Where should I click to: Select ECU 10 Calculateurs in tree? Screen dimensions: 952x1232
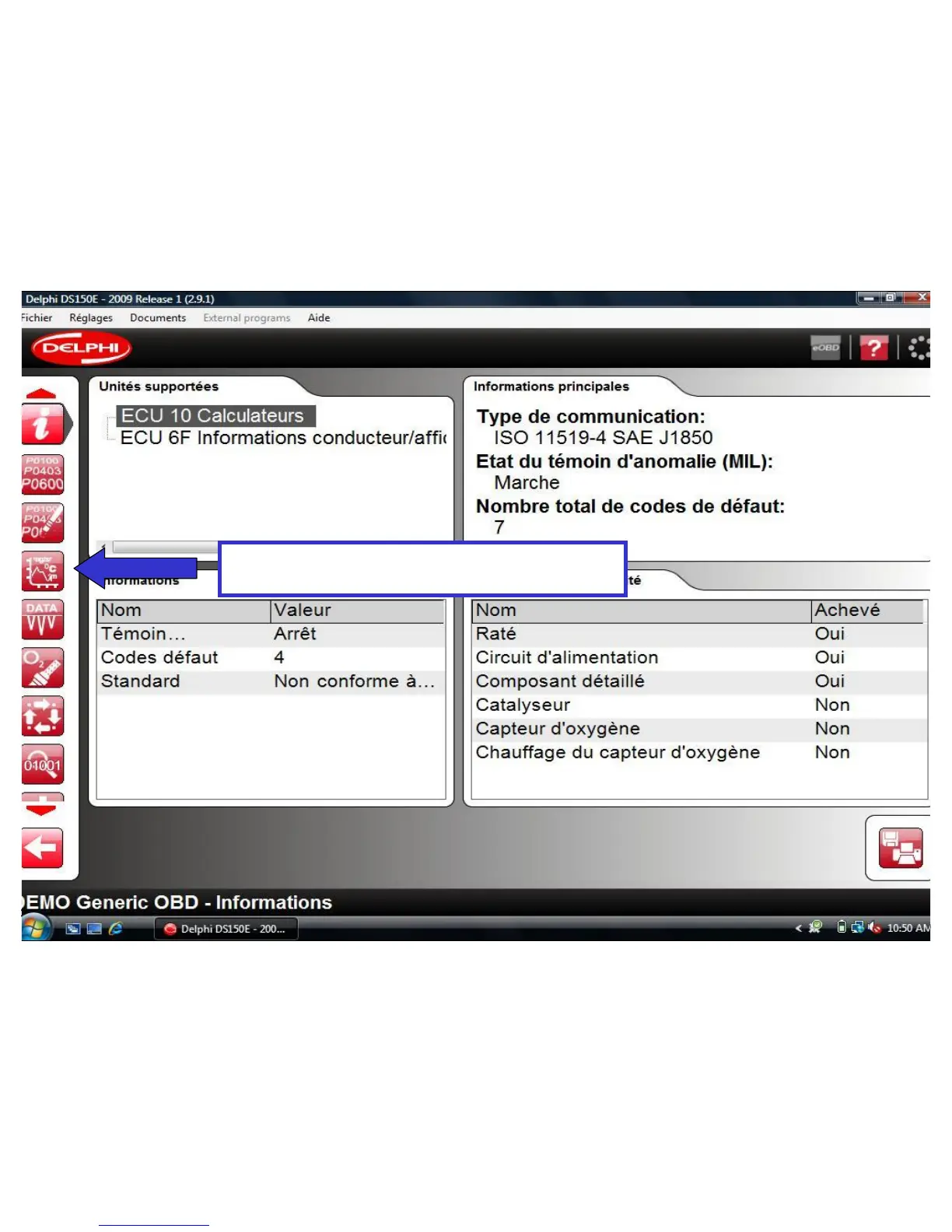click(x=215, y=415)
